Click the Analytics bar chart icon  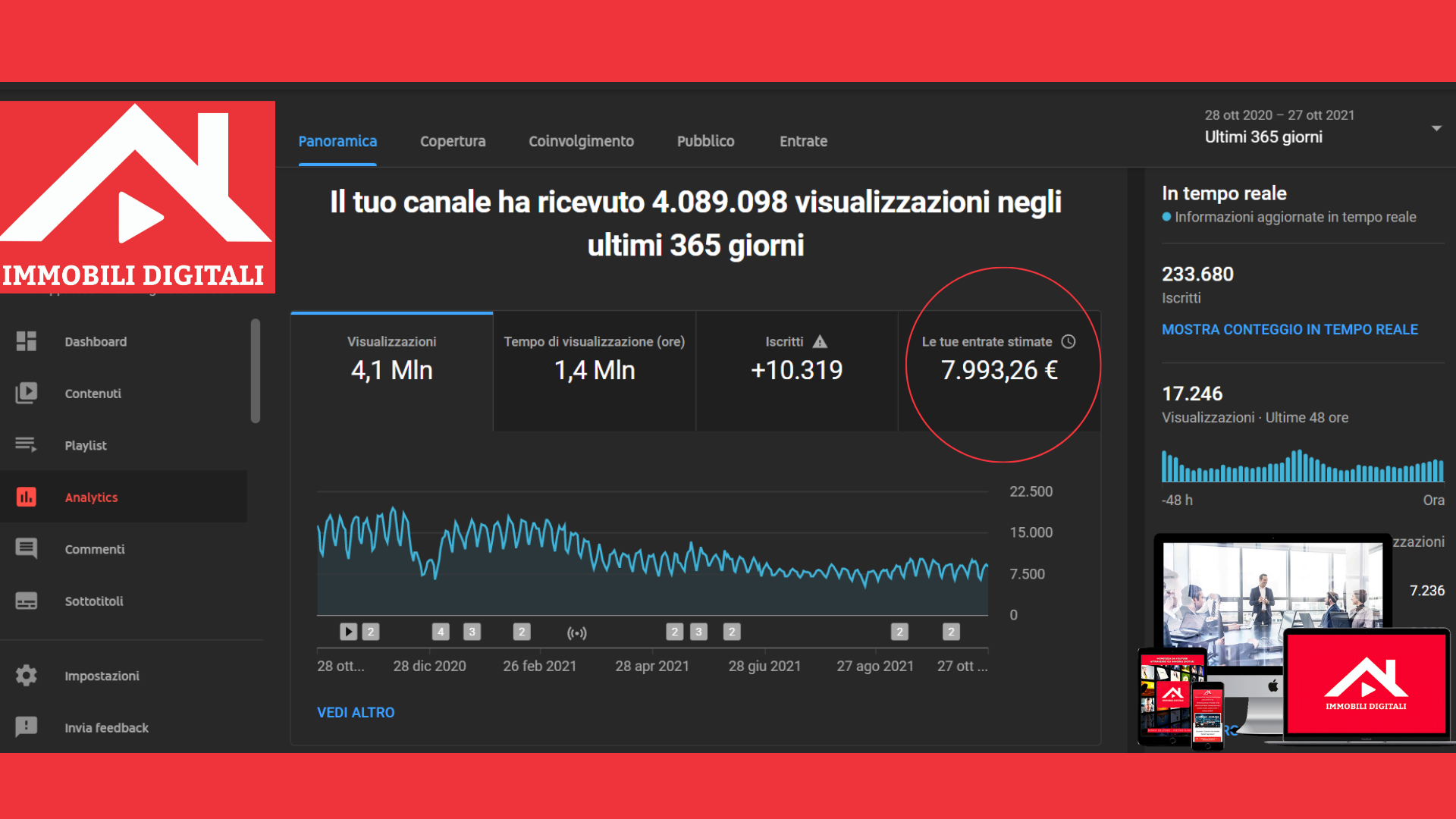pos(27,497)
